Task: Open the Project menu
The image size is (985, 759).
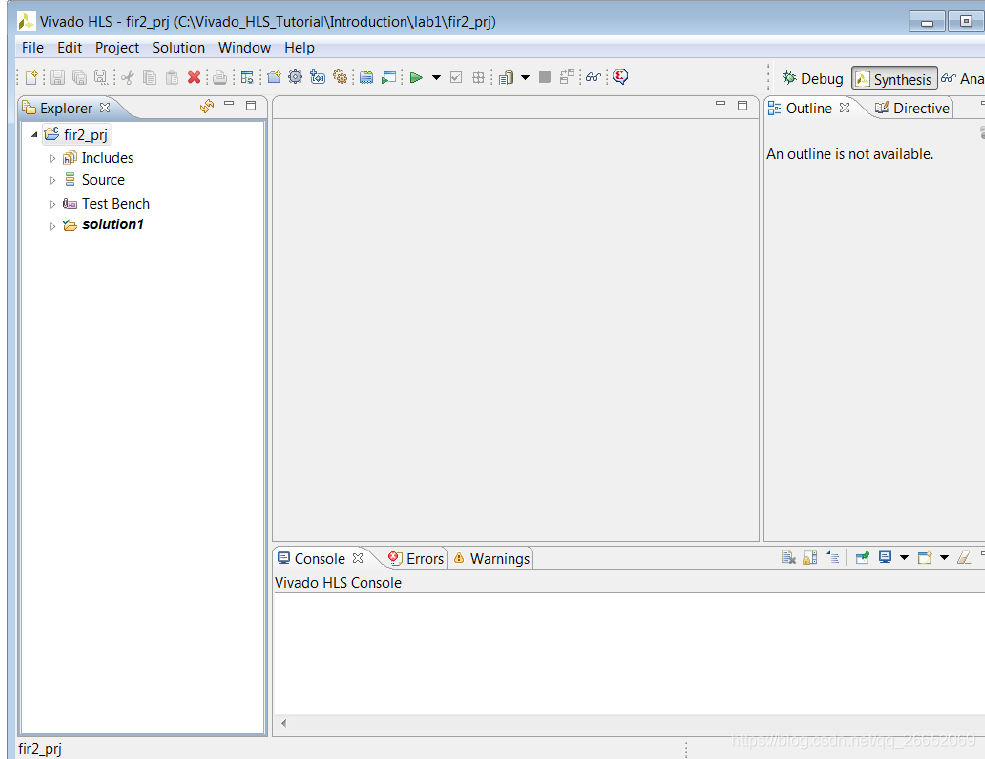Action: click(x=117, y=48)
